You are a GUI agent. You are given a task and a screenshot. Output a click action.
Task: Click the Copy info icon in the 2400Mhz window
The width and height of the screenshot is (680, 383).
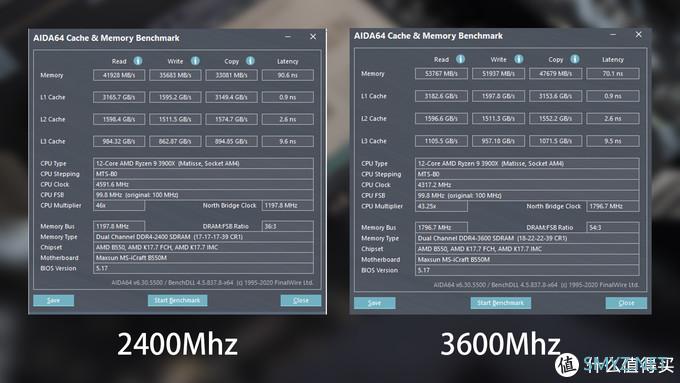coord(250,61)
